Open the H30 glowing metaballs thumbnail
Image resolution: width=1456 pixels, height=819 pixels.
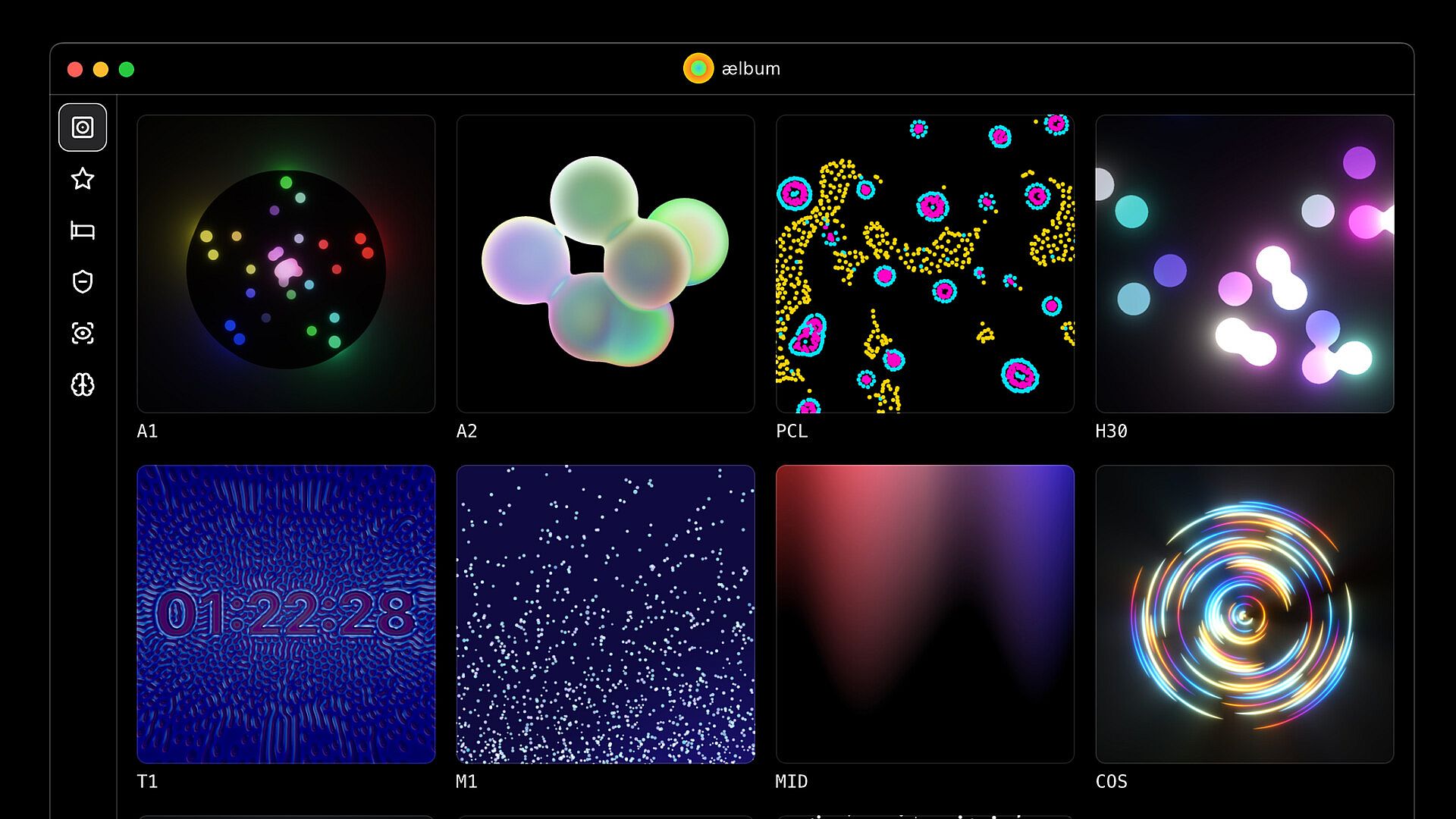point(1244,264)
